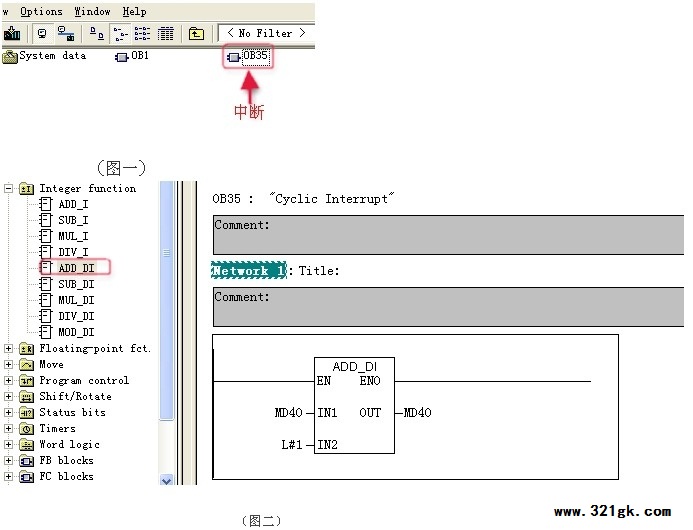693x530 pixels.
Task: Select the MUL_DI instruction
Action: (x=68, y=300)
